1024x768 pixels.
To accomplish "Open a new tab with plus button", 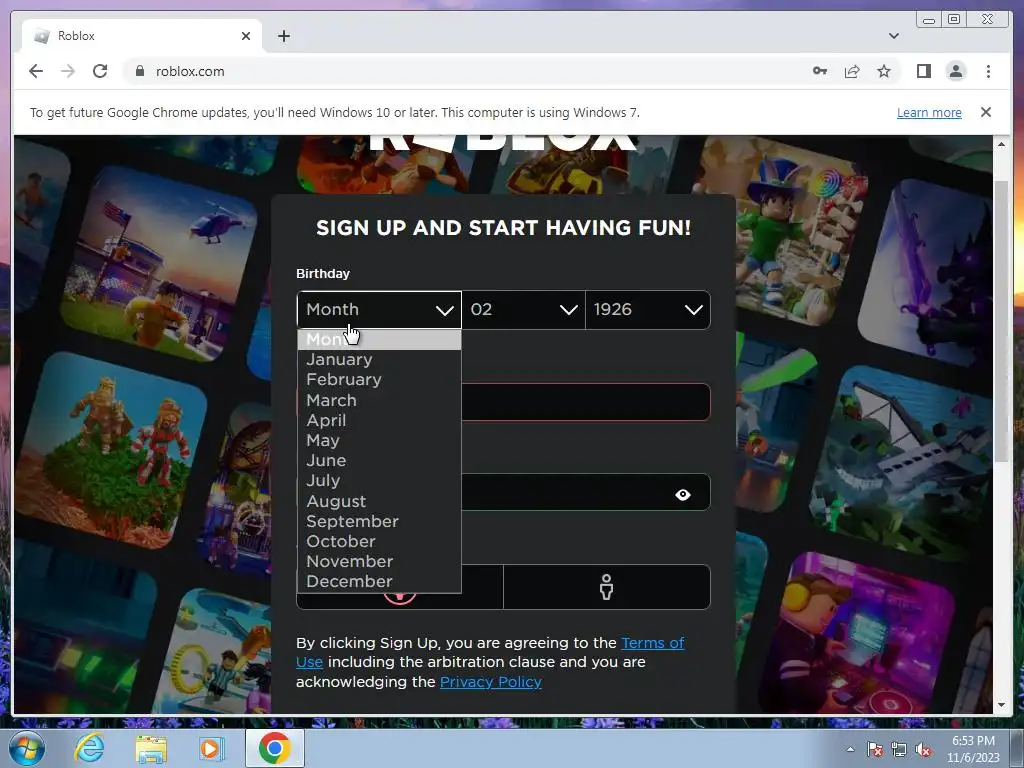I will tap(283, 36).
